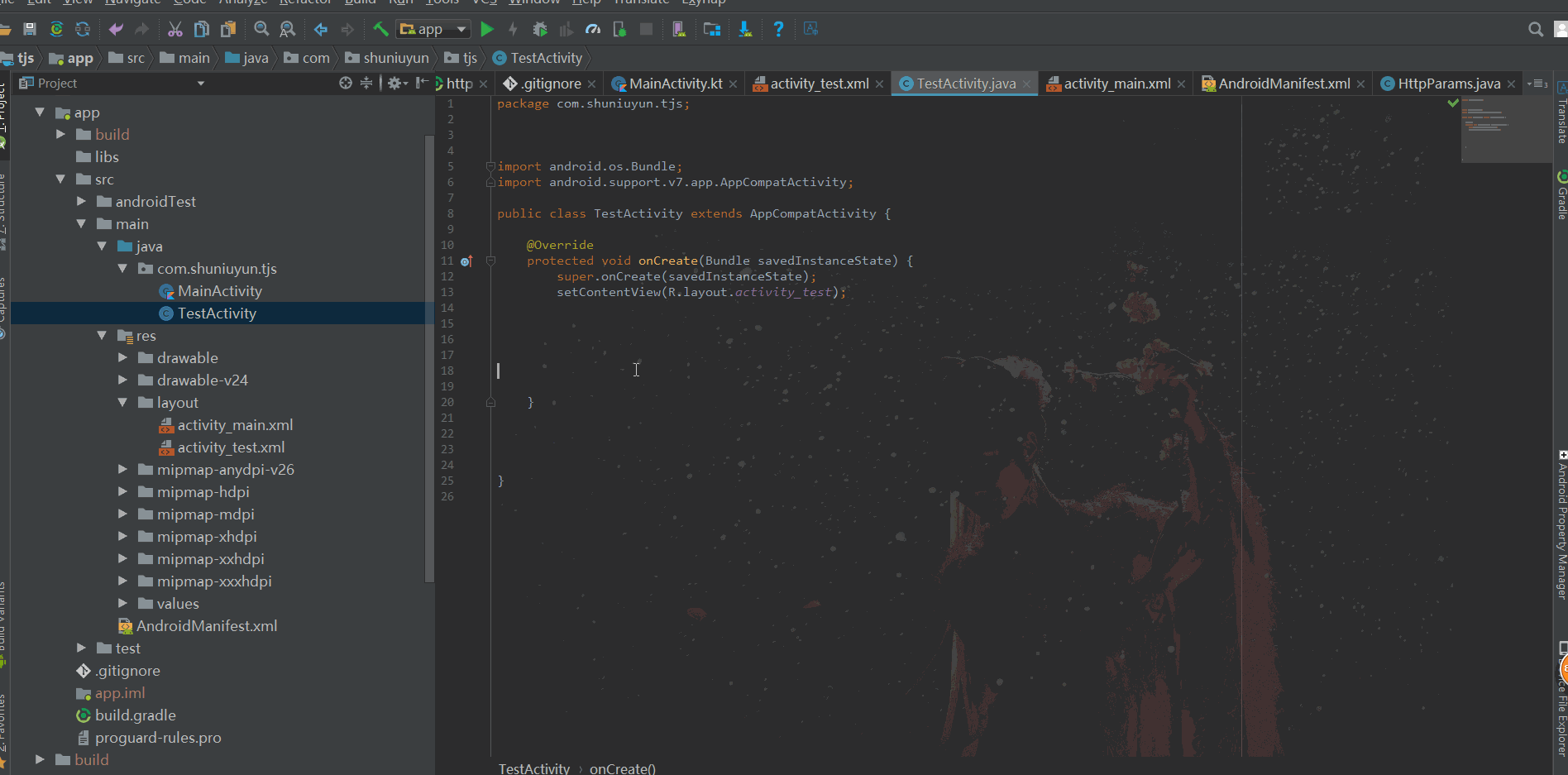Switch to the MainActivity.kt editor tab
This screenshot has height=775, width=1568.
(x=676, y=84)
